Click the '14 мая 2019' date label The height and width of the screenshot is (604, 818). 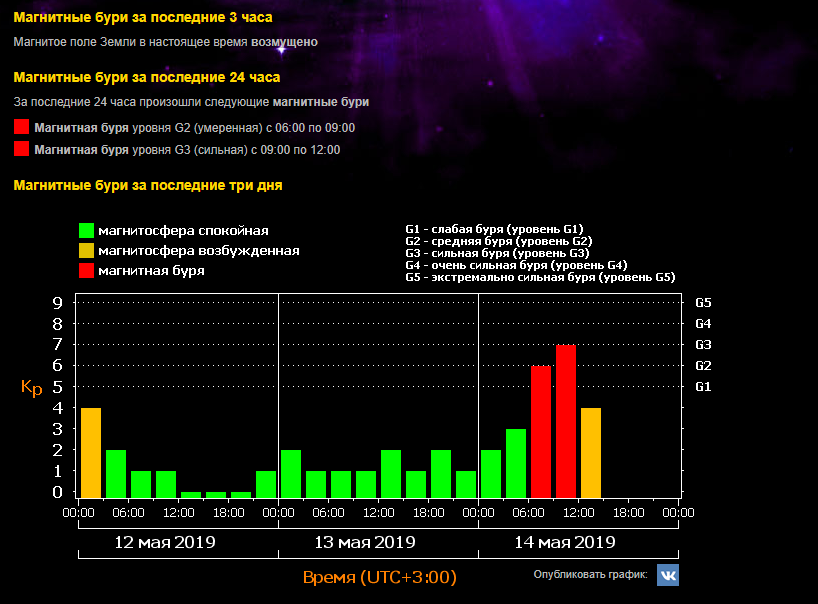pyautogui.click(x=566, y=543)
